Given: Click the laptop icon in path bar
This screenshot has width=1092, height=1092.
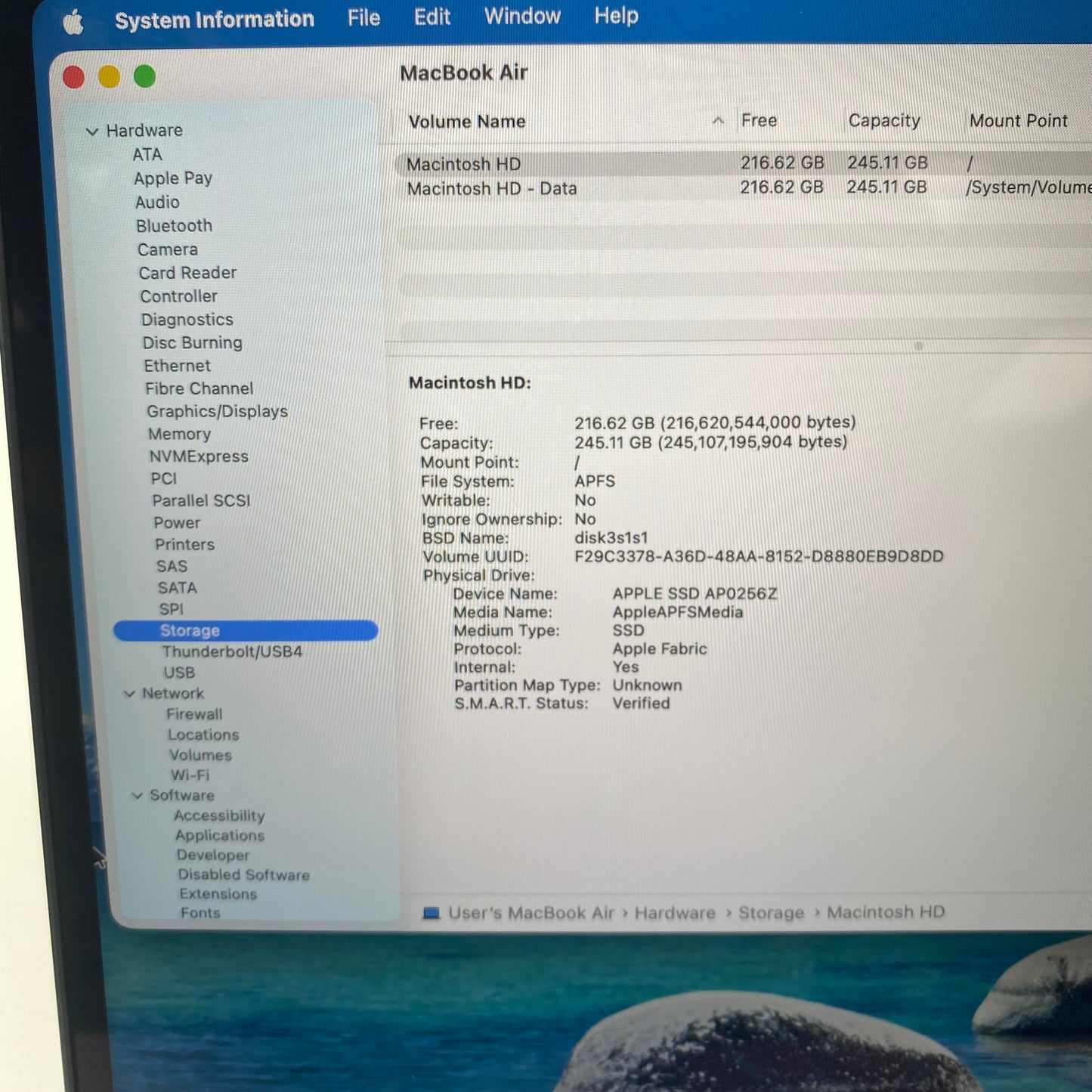Looking at the screenshot, I should click(432, 913).
